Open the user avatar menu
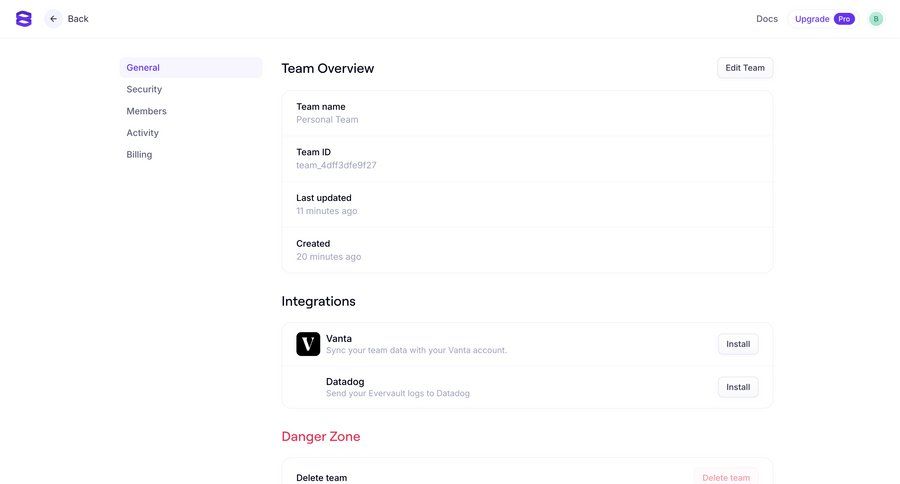This screenshot has height=484, width=900. 876,19
